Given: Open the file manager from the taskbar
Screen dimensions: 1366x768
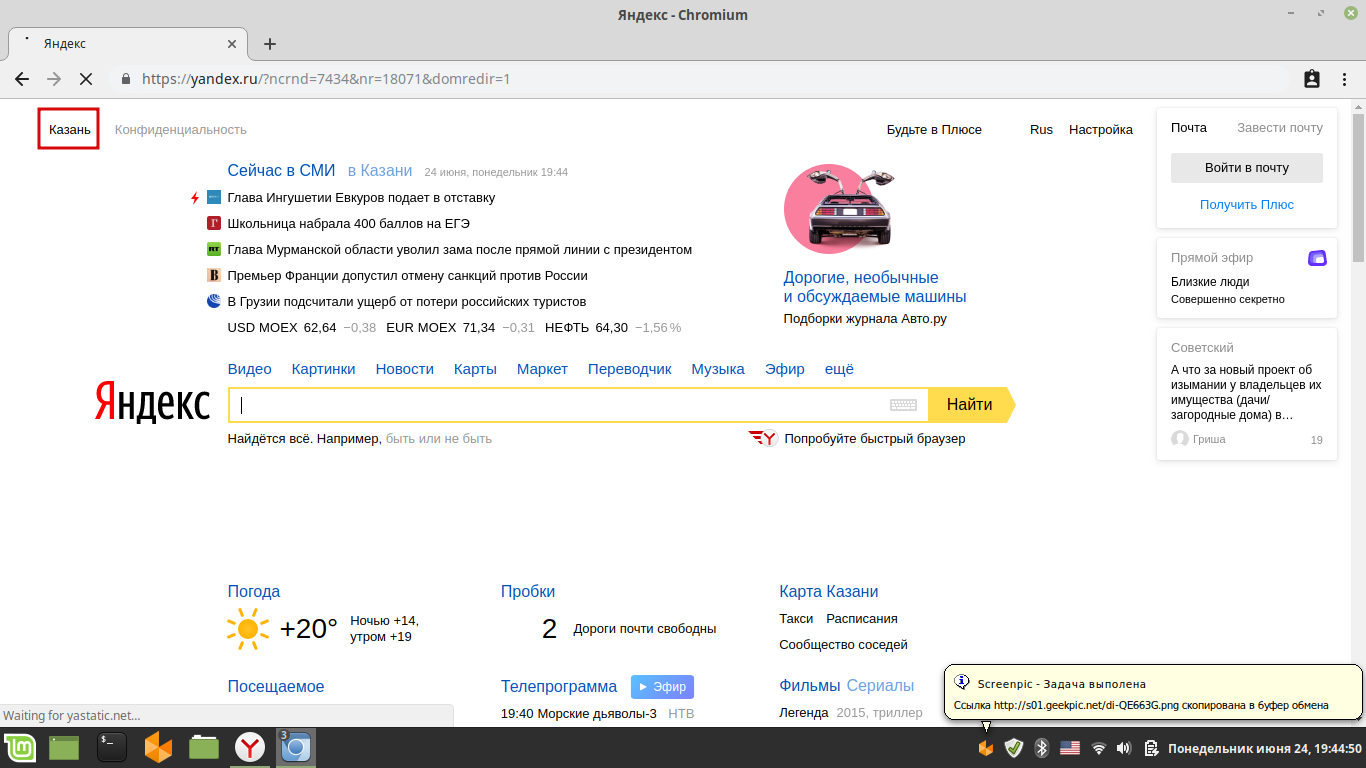Looking at the screenshot, I should (204, 747).
